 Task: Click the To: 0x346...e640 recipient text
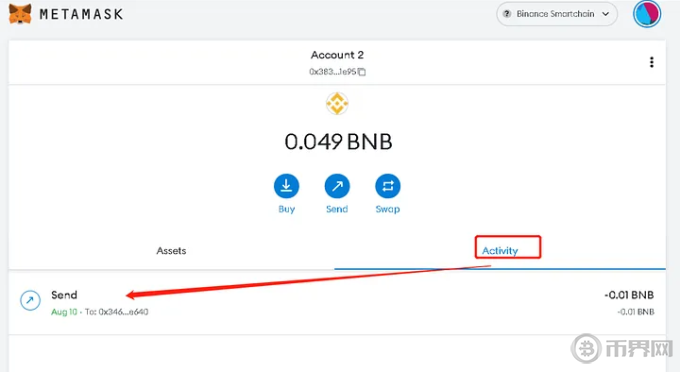pyautogui.click(x=116, y=312)
